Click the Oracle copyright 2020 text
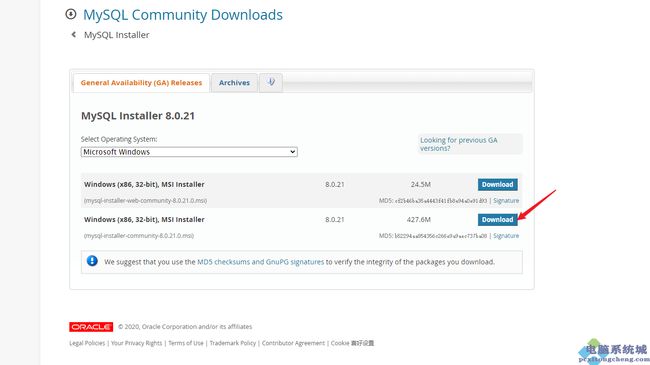The height and width of the screenshot is (365, 650). click(x=185, y=327)
